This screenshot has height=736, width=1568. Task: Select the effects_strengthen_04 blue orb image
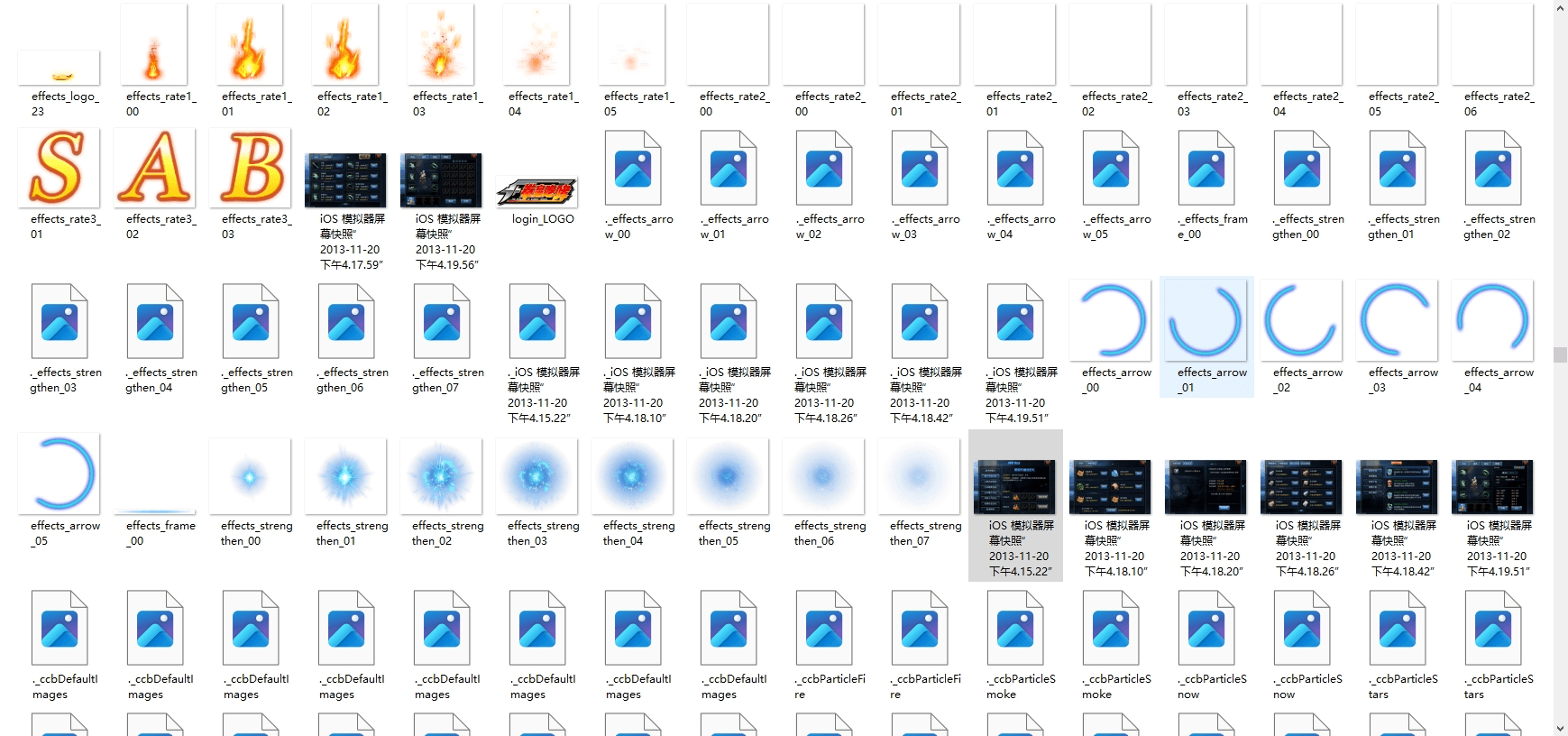(x=632, y=476)
